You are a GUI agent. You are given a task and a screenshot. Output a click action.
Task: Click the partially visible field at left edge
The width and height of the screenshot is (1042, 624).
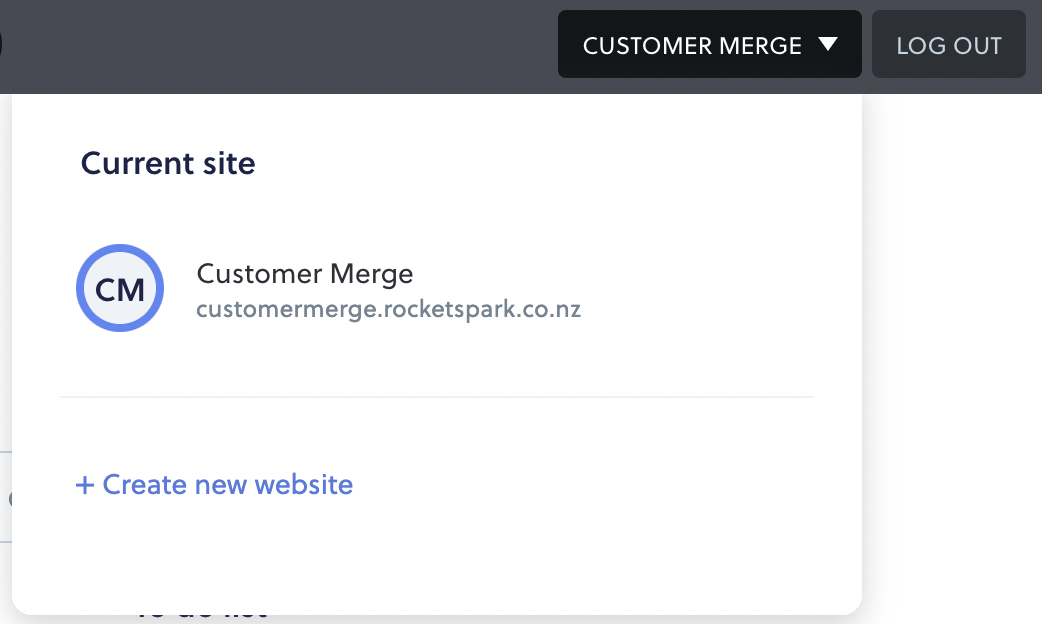coord(5,497)
